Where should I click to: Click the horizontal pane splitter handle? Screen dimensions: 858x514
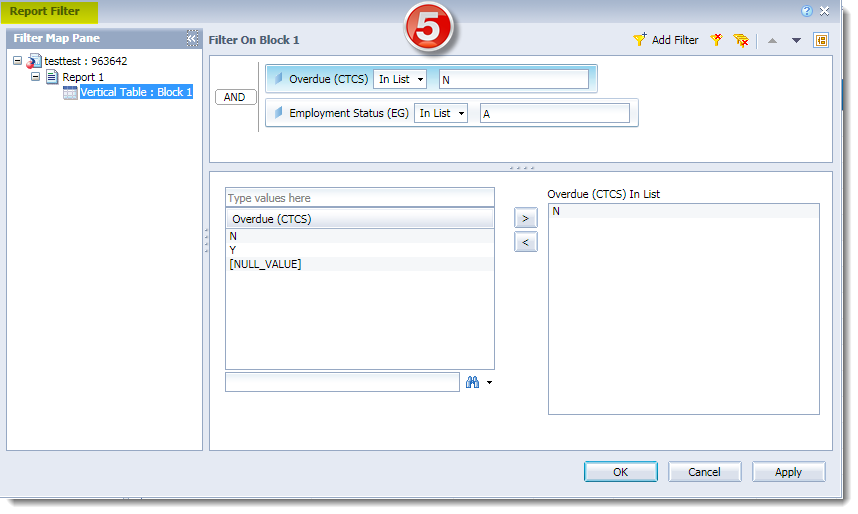point(521,168)
